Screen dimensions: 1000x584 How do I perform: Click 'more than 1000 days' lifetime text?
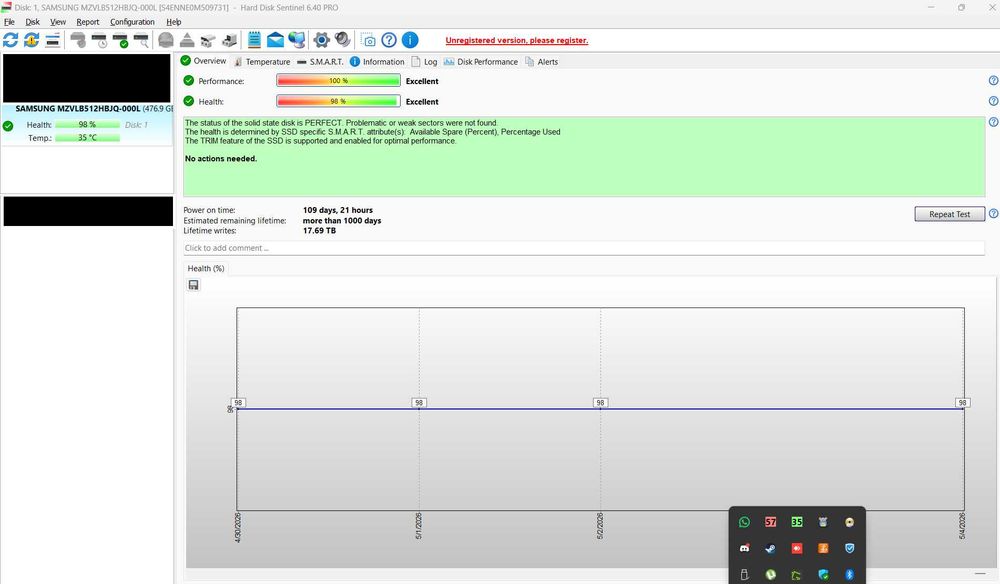[342, 221]
